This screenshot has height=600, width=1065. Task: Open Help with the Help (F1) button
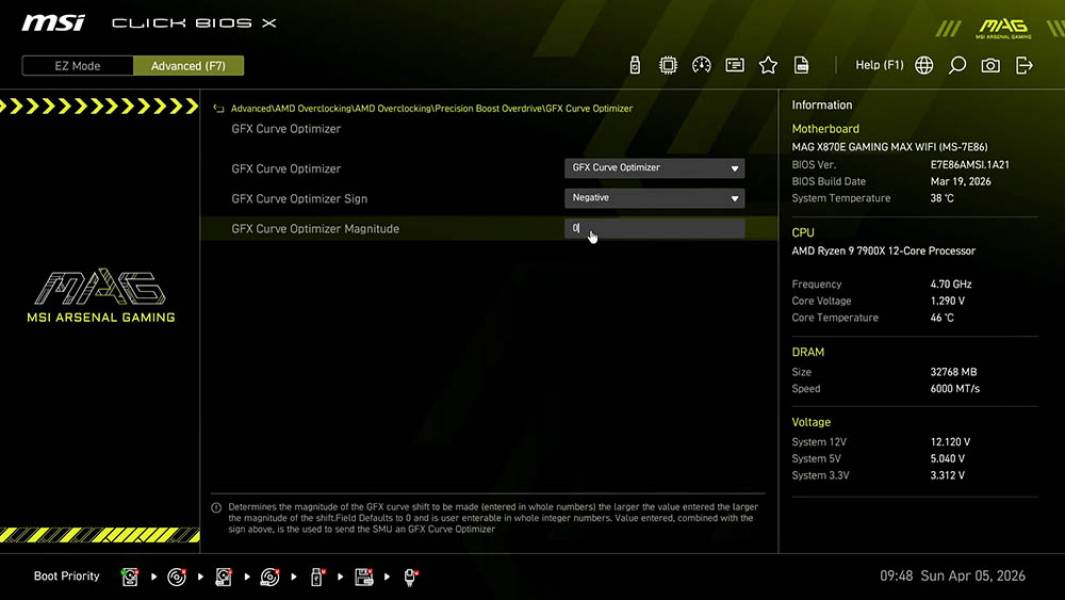point(878,64)
